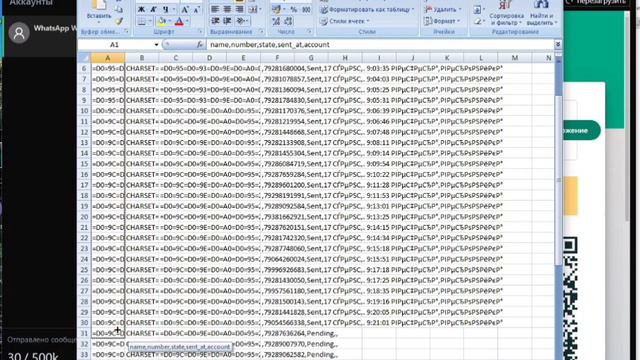
Task: Apply thousands separator (000) format
Action: coord(306,9)
